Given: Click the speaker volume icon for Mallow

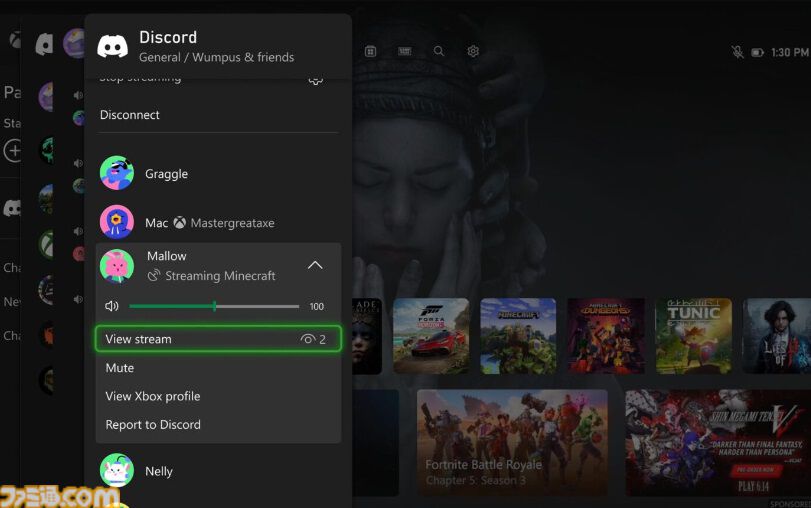Looking at the screenshot, I should pos(112,306).
